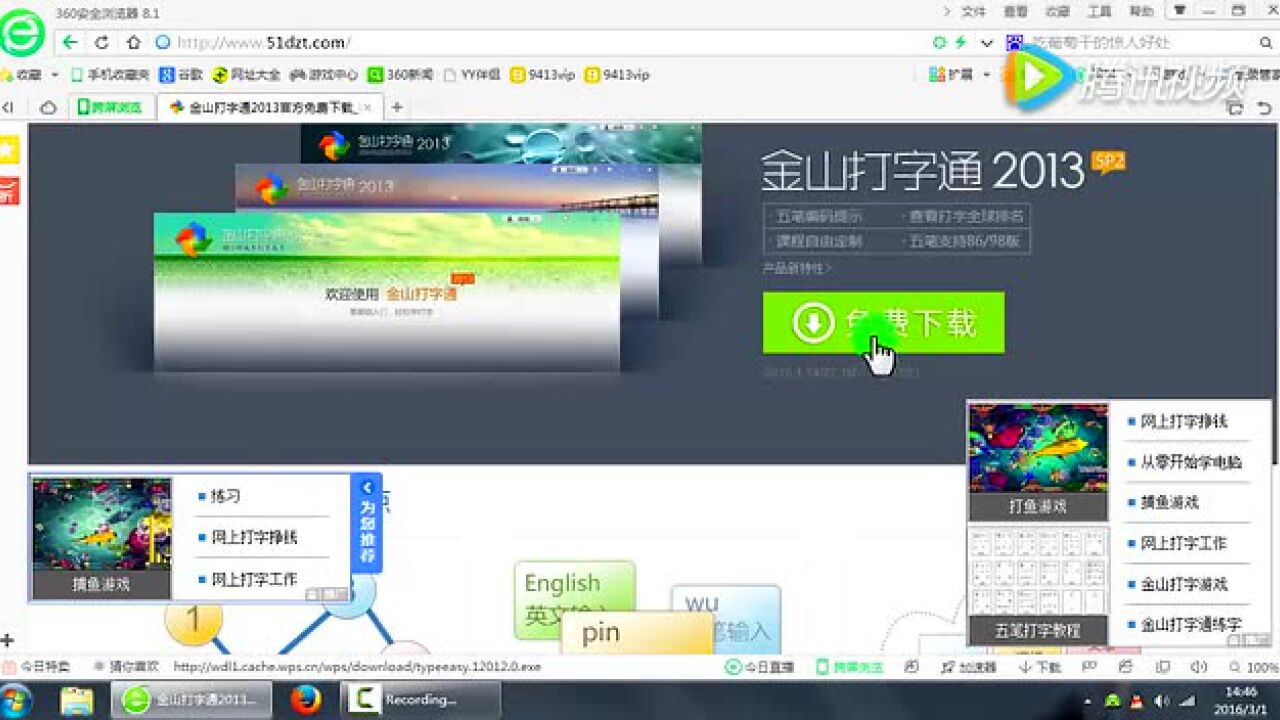1280x720 pixels.
Task: Click the magnifier search icon
Action: 1266,43
